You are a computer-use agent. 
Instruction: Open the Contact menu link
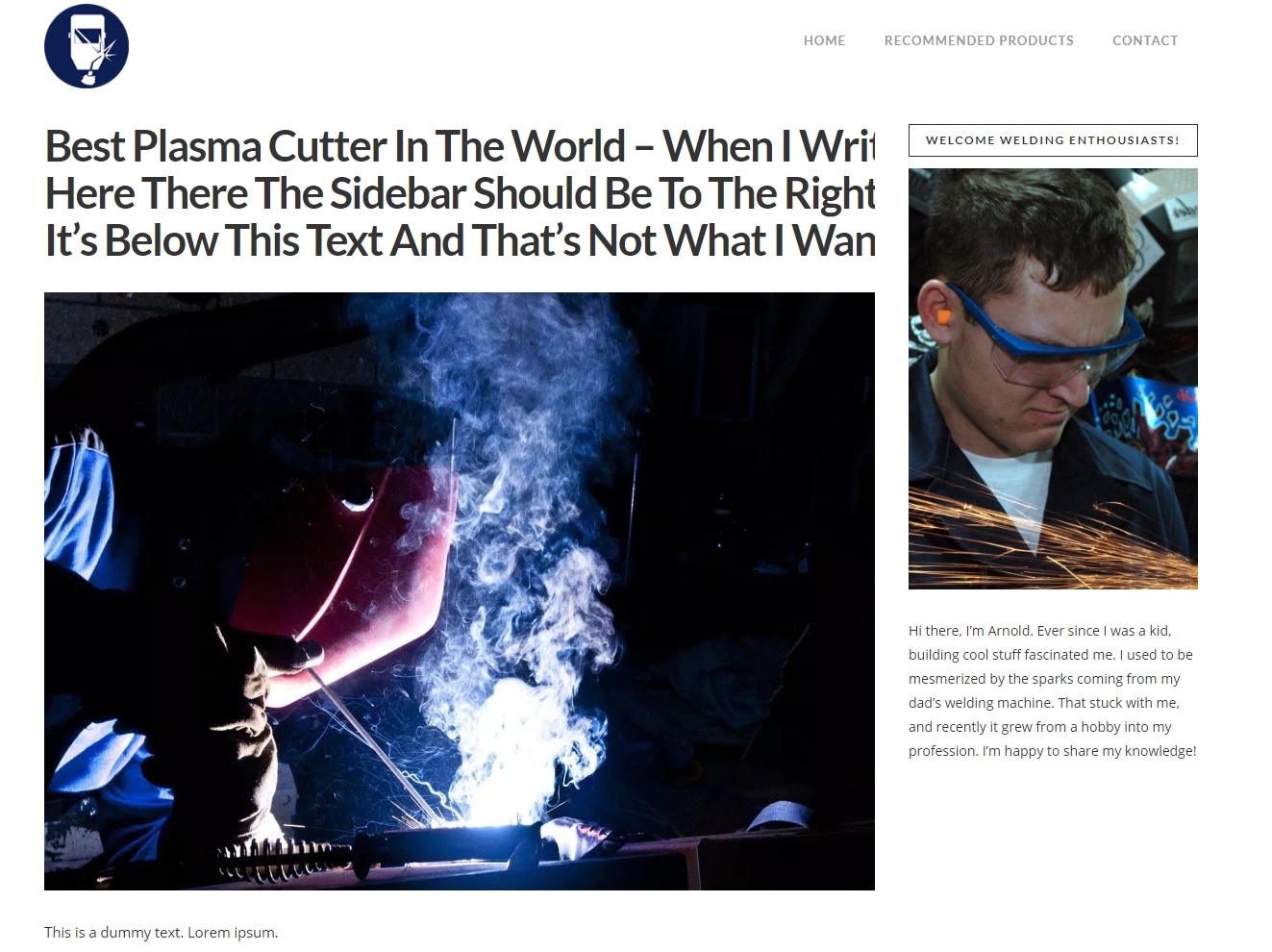click(x=1145, y=40)
